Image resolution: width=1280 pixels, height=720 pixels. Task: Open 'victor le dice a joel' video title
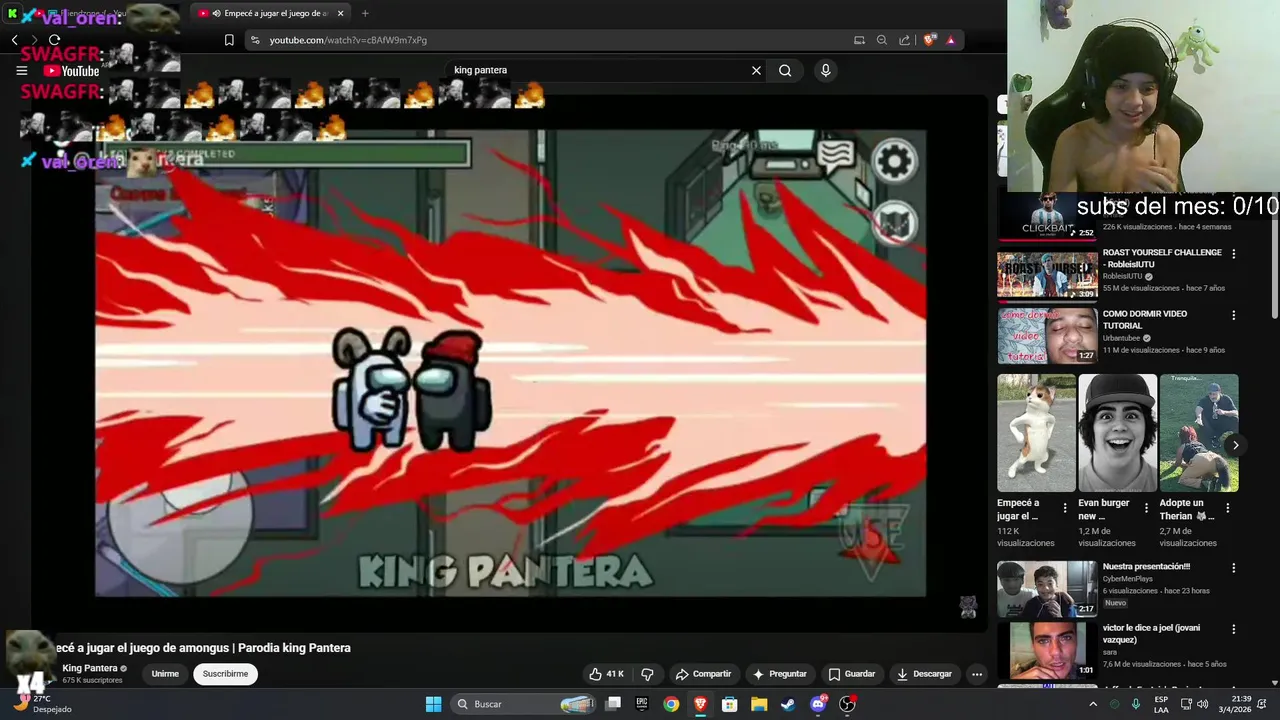[x=1151, y=633]
